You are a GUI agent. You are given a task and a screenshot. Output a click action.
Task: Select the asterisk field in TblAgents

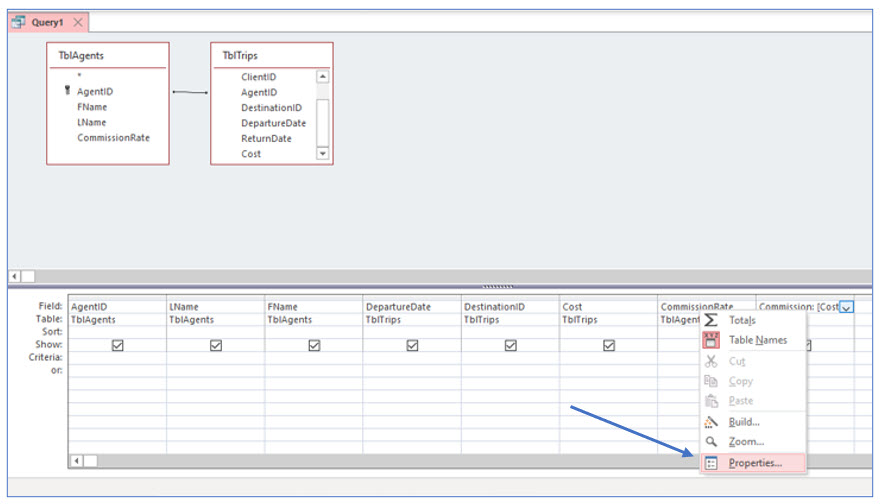click(x=79, y=75)
